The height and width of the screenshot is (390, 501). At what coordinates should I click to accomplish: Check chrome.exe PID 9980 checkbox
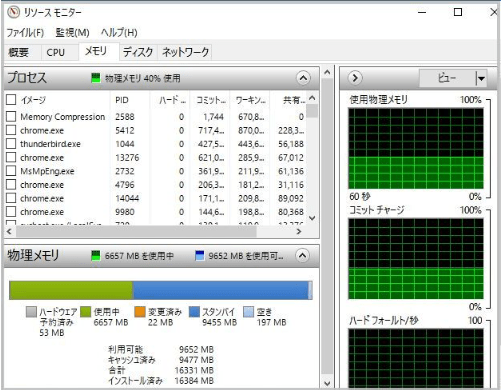[11, 212]
